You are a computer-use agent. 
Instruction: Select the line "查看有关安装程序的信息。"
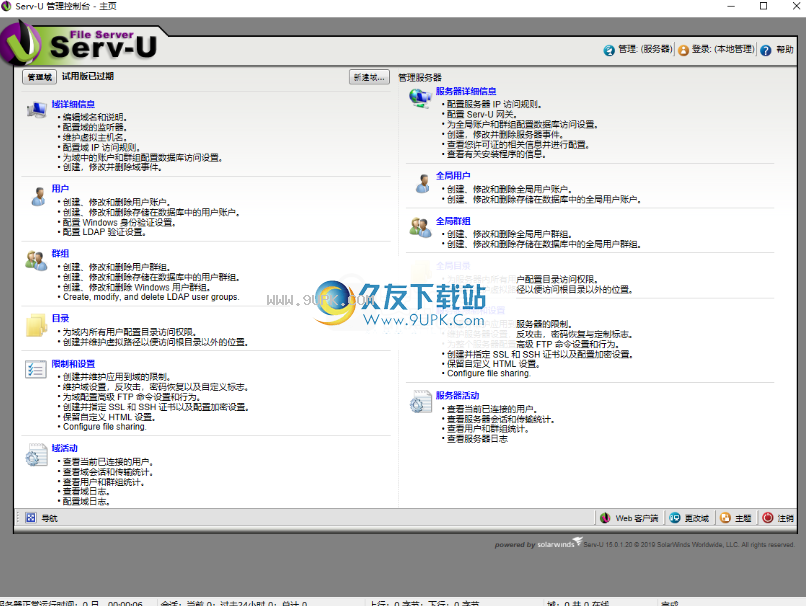pos(497,155)
